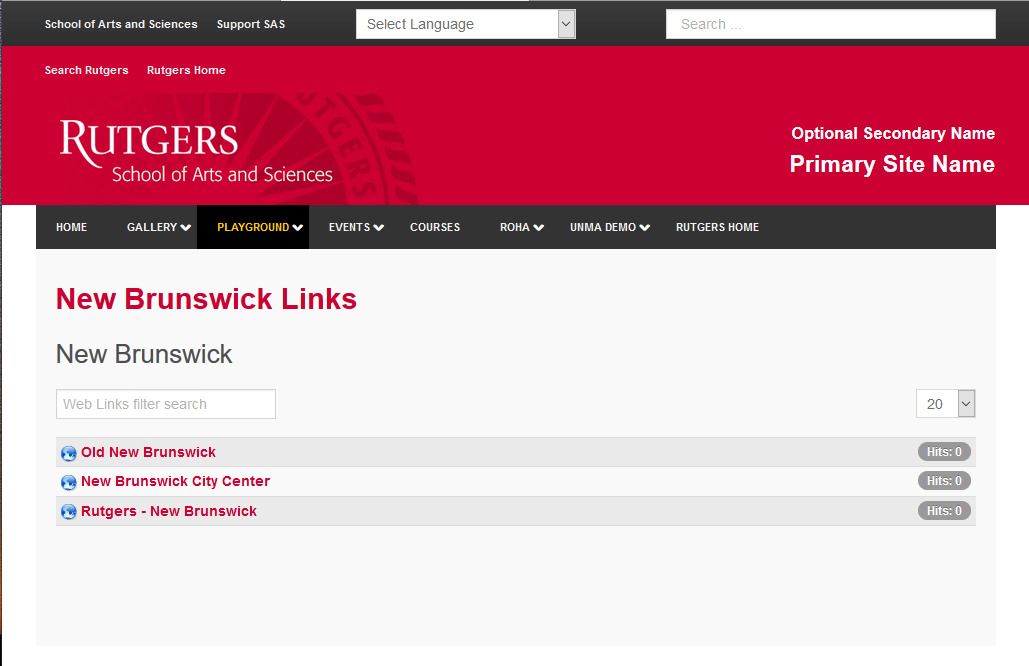Open the School of Arts and Sciences top link
Image resolution: width=1029 pixels, height=666 pixels.
pyautogui.click(x=121, y=24)
